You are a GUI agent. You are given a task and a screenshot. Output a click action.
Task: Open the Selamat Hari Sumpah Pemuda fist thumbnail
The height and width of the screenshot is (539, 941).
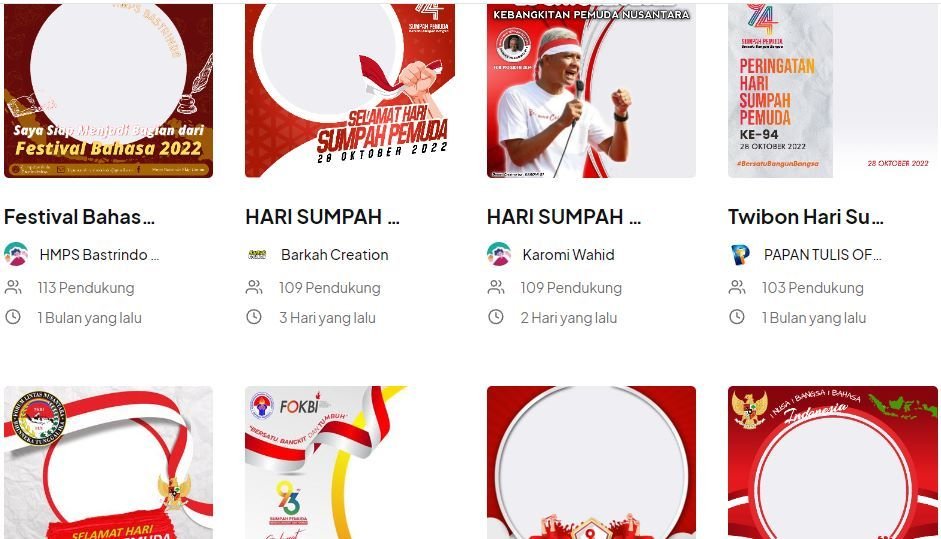[350, 91]
